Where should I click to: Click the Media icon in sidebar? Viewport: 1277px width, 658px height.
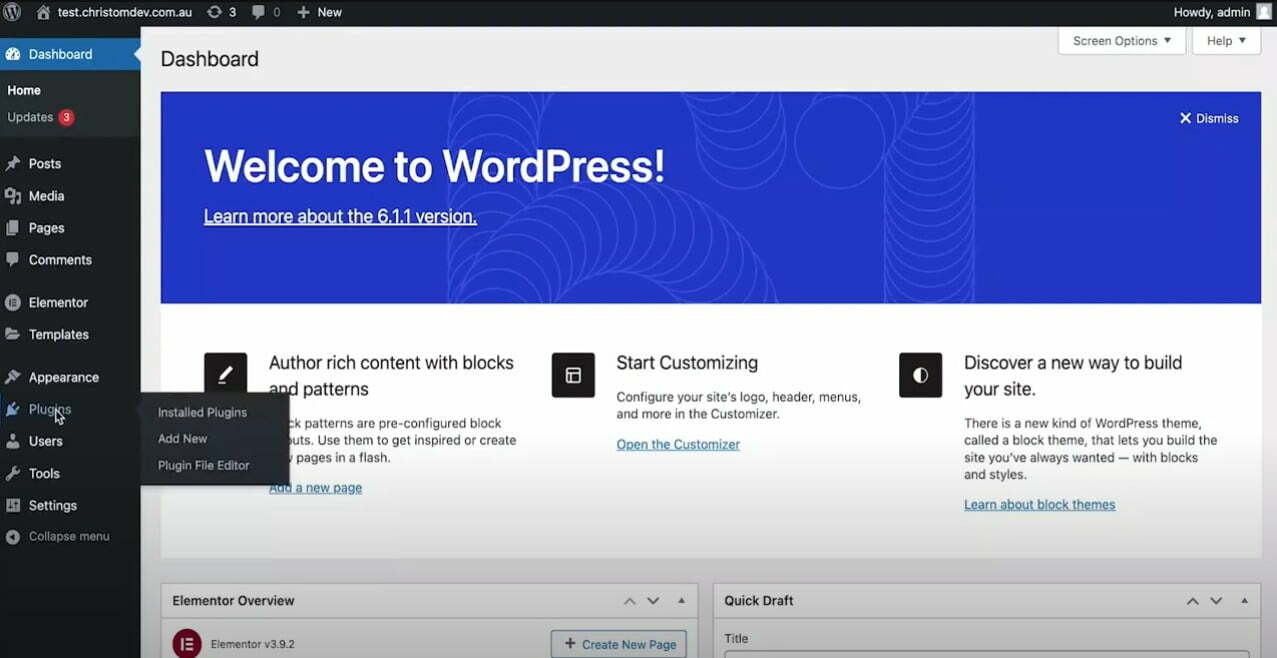[13, 196]
